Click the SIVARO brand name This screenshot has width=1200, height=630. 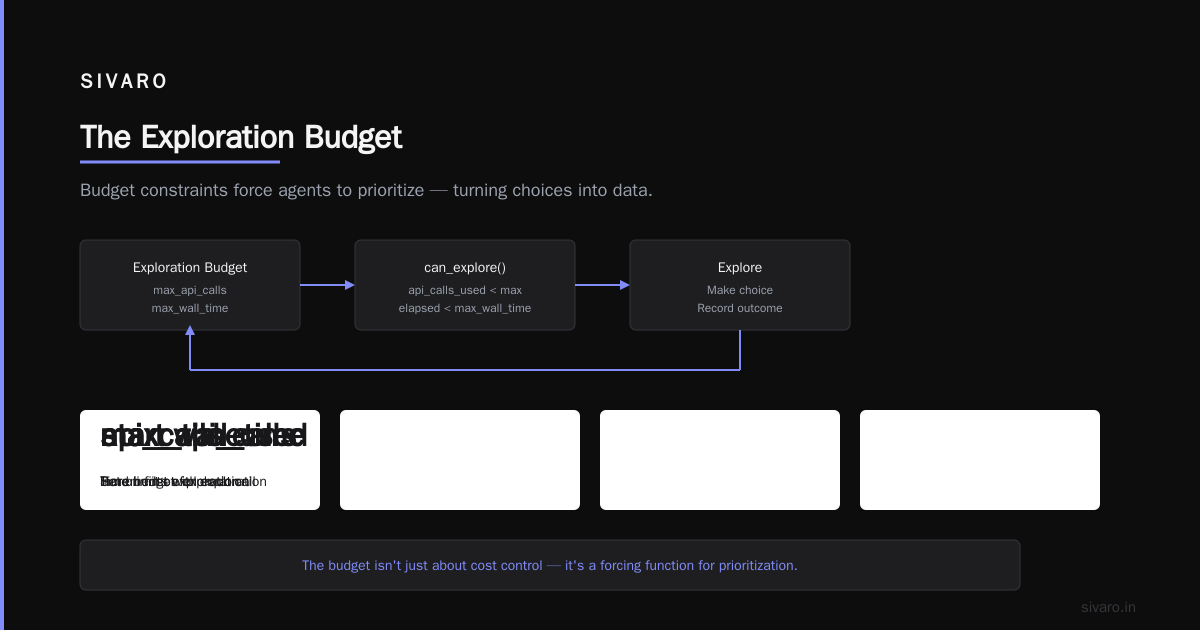pyautogui.click(x=124, y=82)
